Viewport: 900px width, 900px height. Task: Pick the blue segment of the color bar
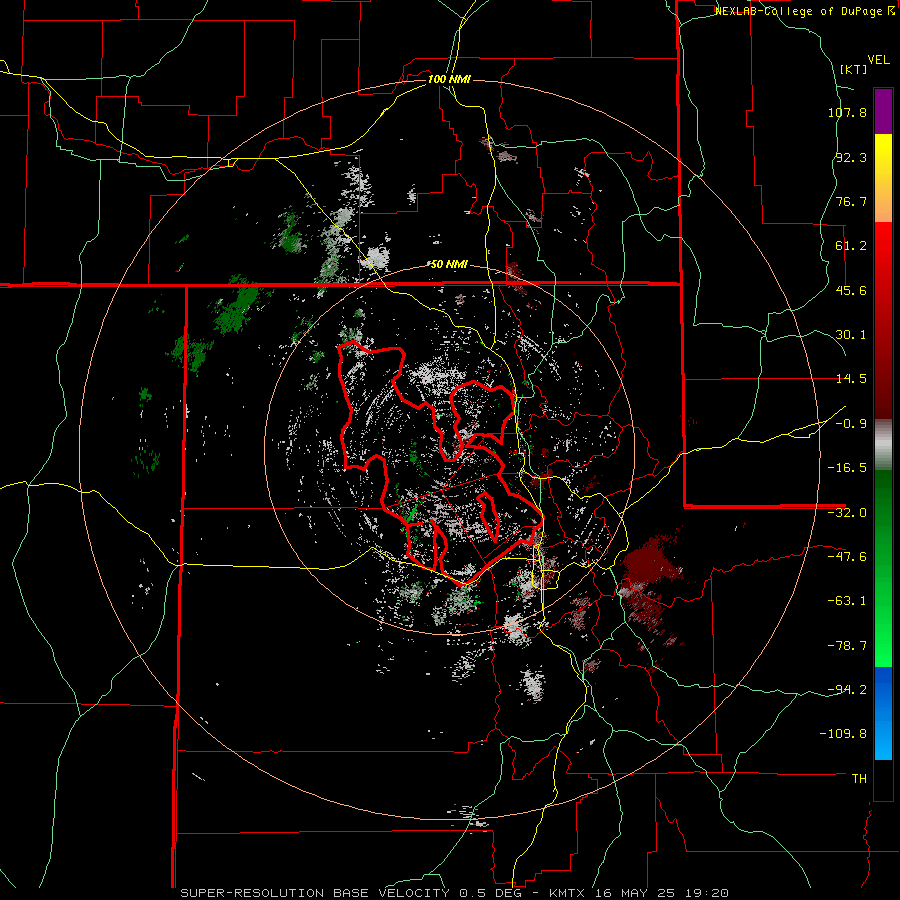coord(883,713)
